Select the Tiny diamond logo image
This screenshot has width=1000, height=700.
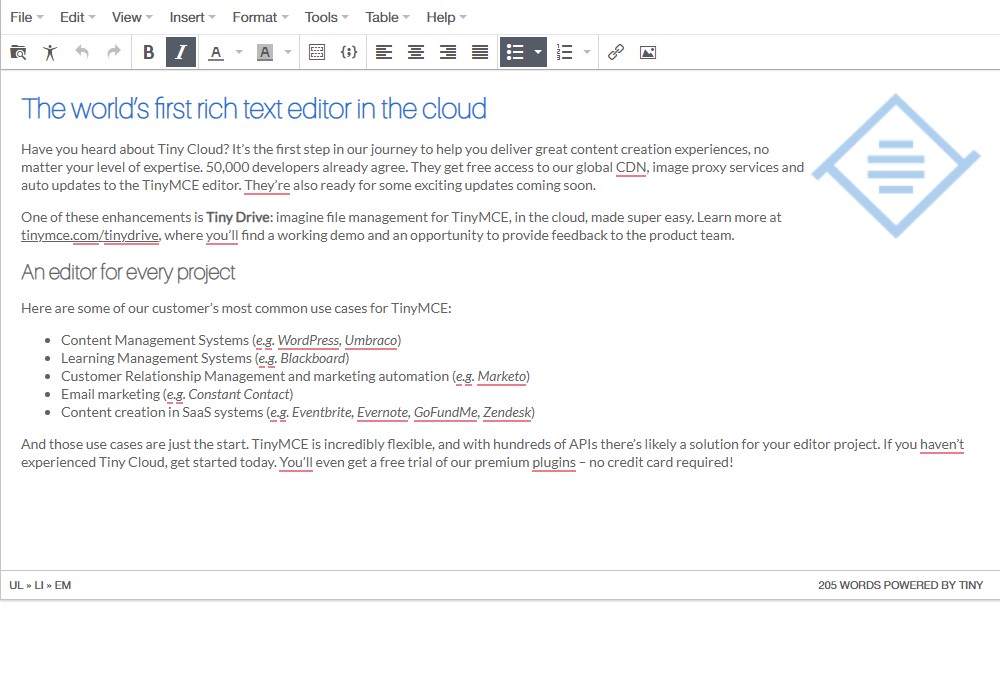[x=895, y=166]
